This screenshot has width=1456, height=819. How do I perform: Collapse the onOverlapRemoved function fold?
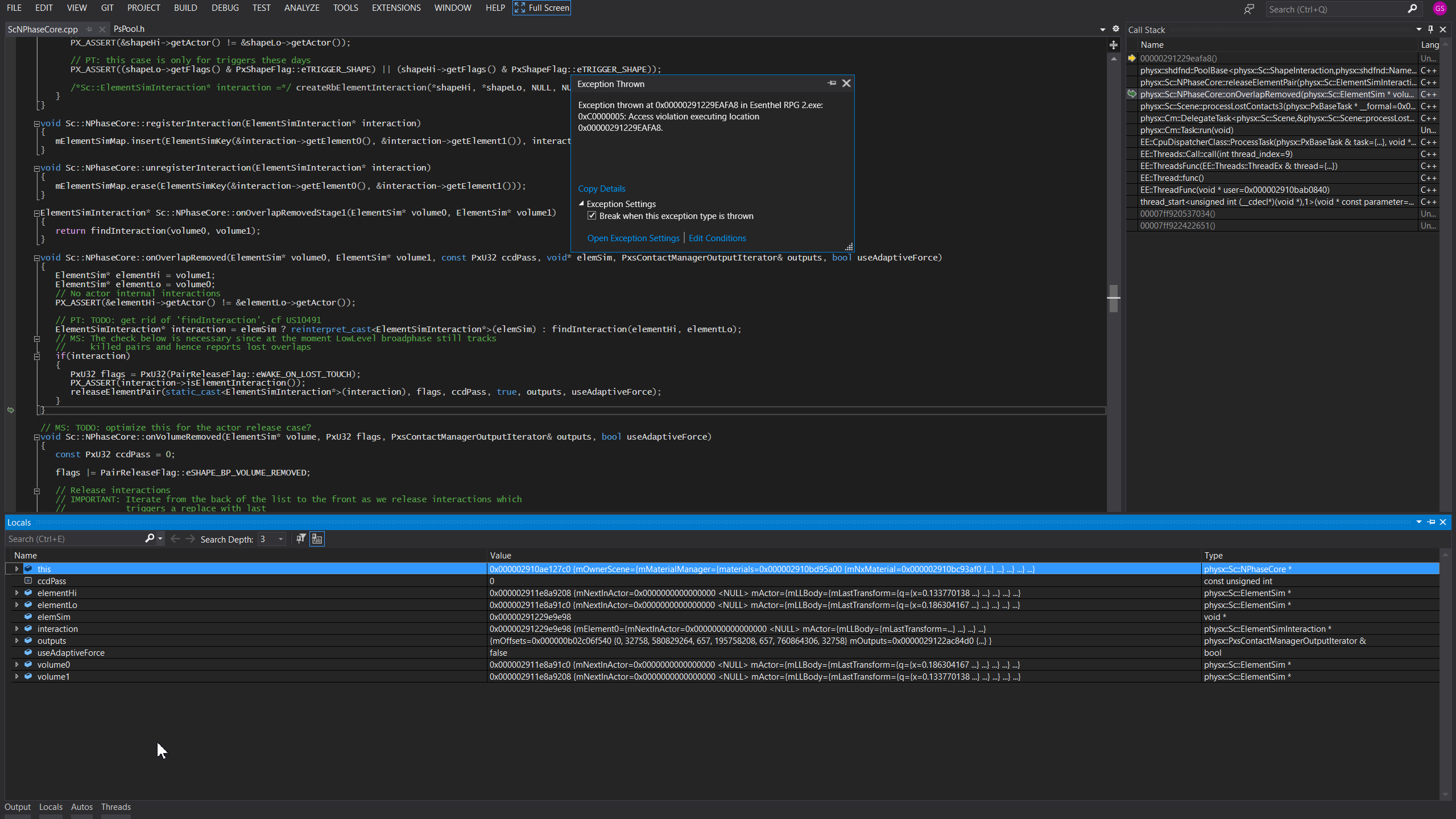pyautogui.click(x=36, y=258)
